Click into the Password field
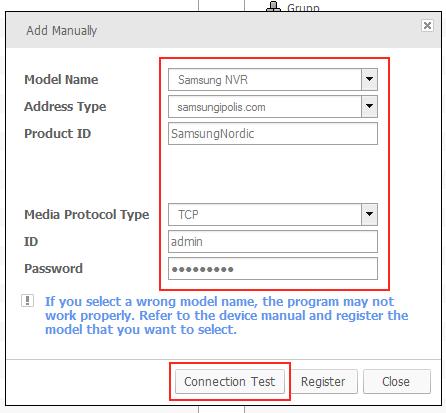446x413 pixels. (273, 268)
